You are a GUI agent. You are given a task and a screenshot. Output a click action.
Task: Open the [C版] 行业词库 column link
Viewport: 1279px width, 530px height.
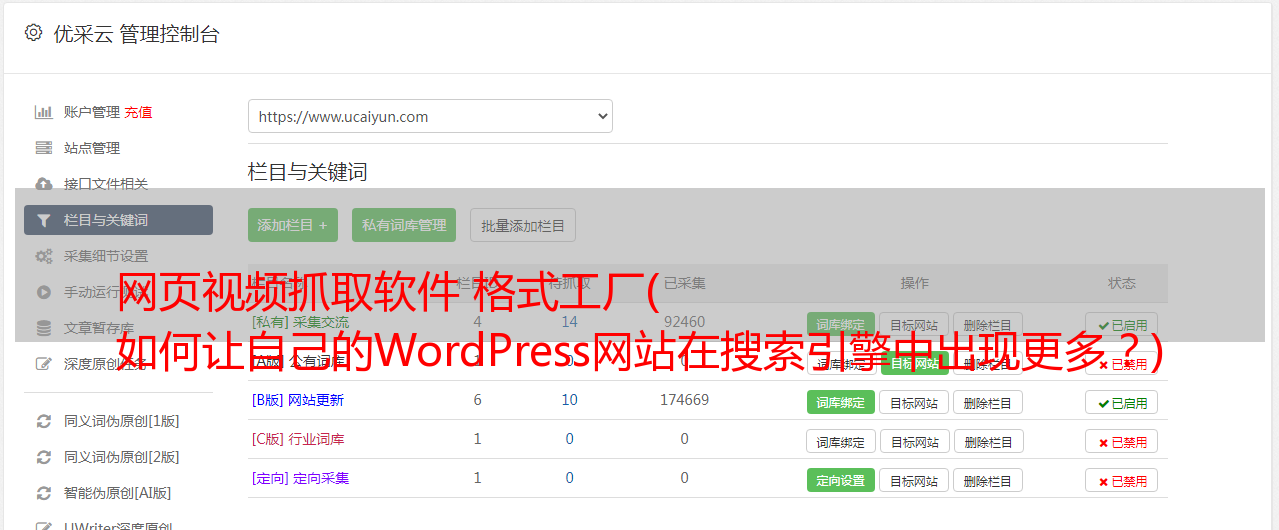298,439
